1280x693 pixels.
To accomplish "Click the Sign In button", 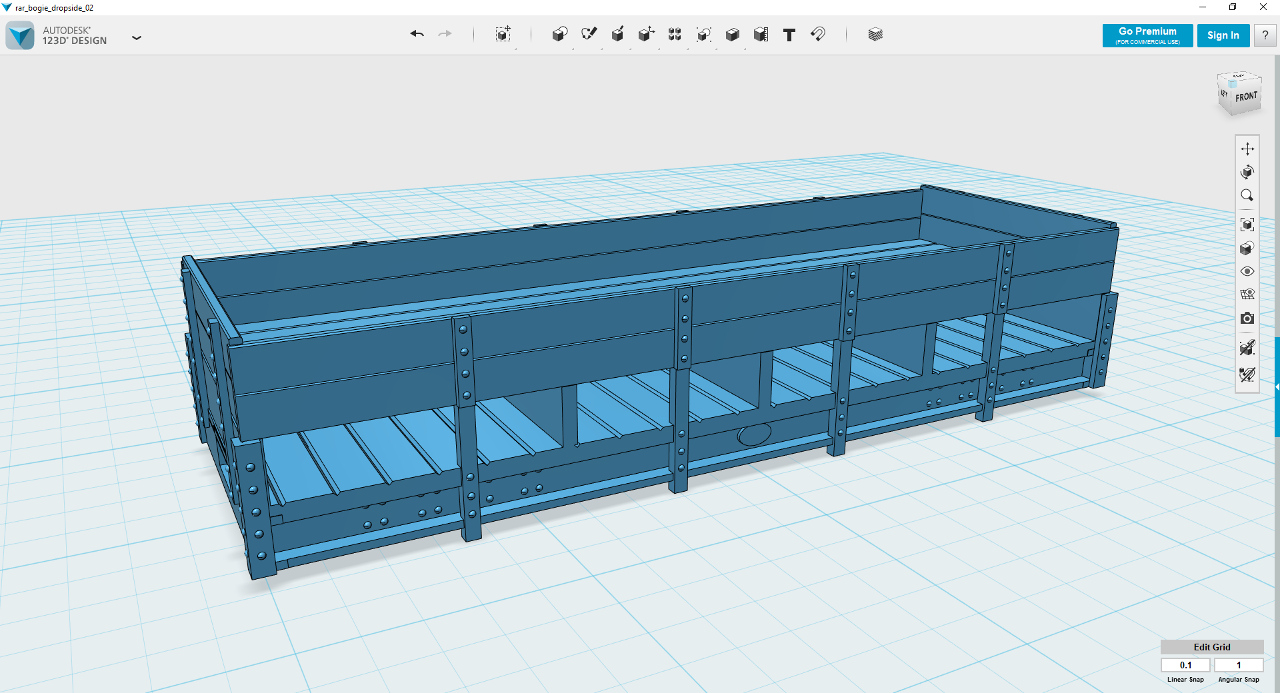I will pos(1223,35).
